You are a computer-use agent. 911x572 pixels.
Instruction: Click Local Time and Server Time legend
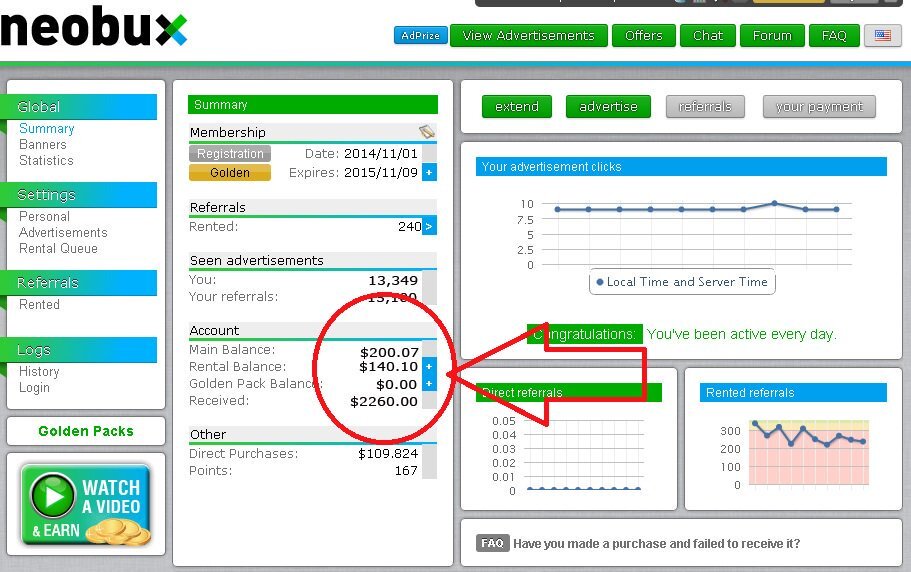point(682,282)
